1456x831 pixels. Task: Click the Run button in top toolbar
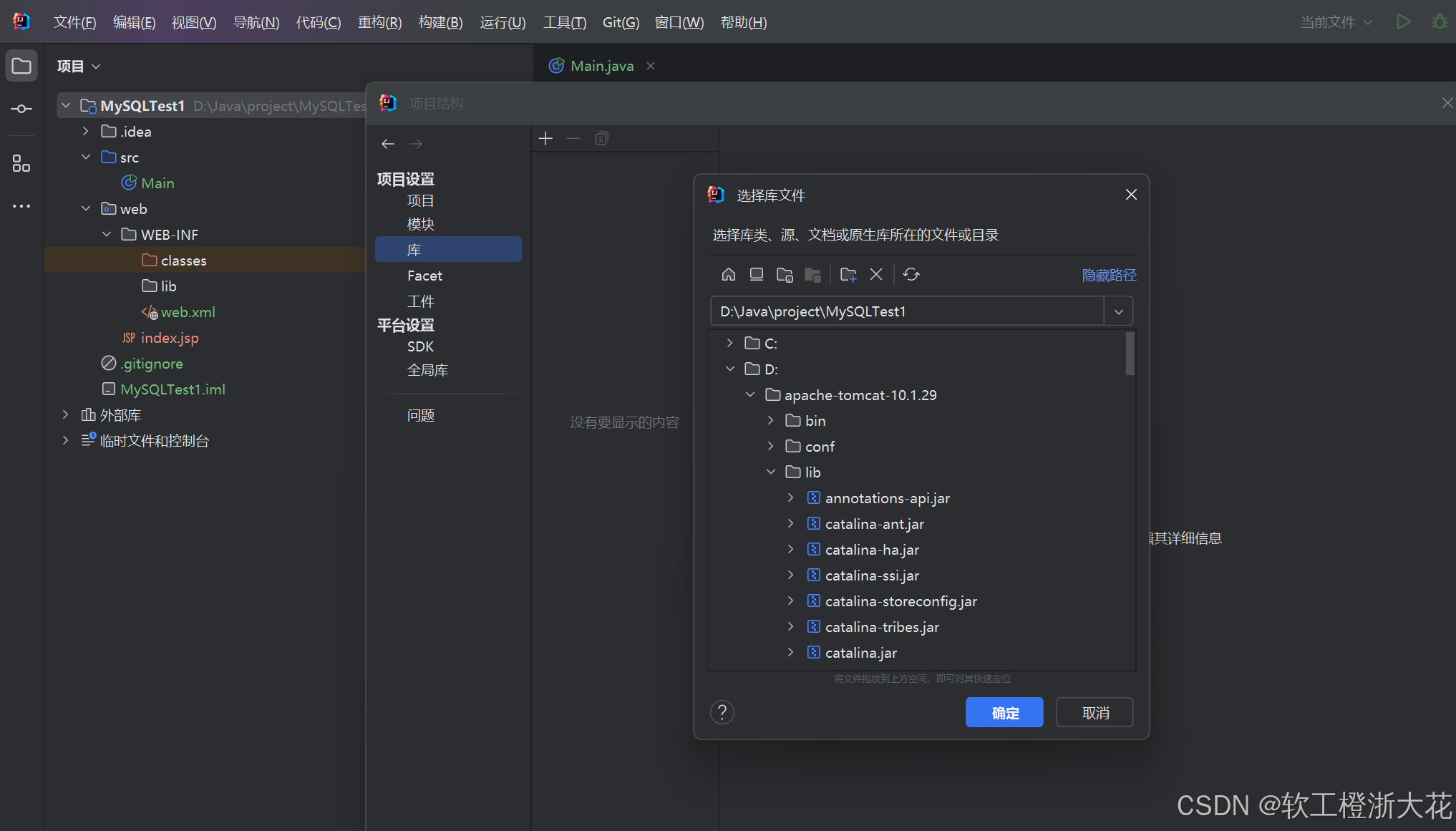pyautogui.click(x=1403, y=22)
